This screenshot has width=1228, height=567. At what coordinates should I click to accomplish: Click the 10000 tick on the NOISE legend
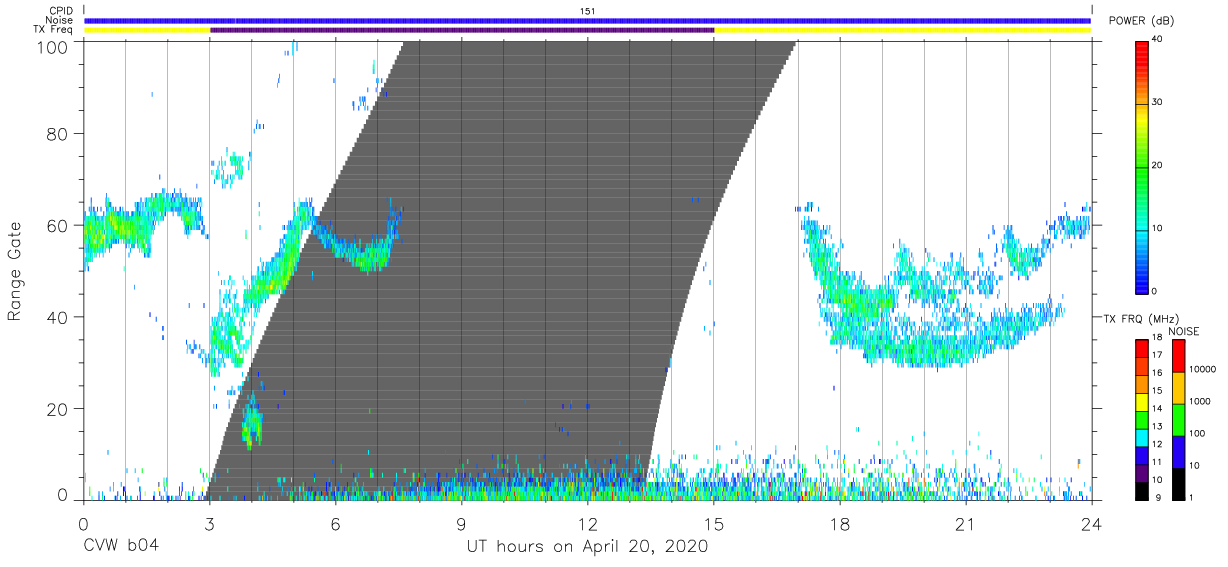tap(1202, 370)
